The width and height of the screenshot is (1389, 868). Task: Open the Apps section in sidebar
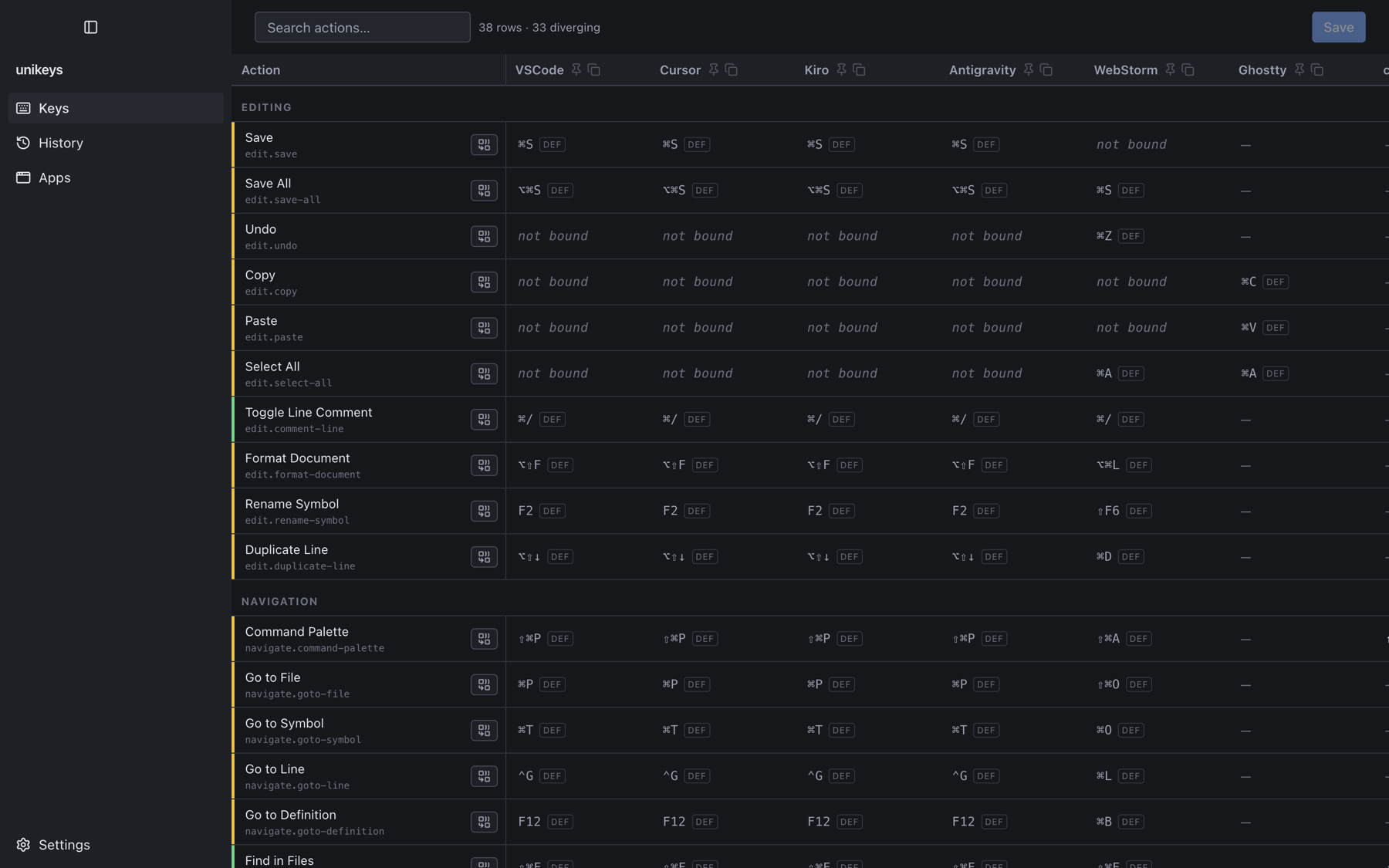click(116, 177)
